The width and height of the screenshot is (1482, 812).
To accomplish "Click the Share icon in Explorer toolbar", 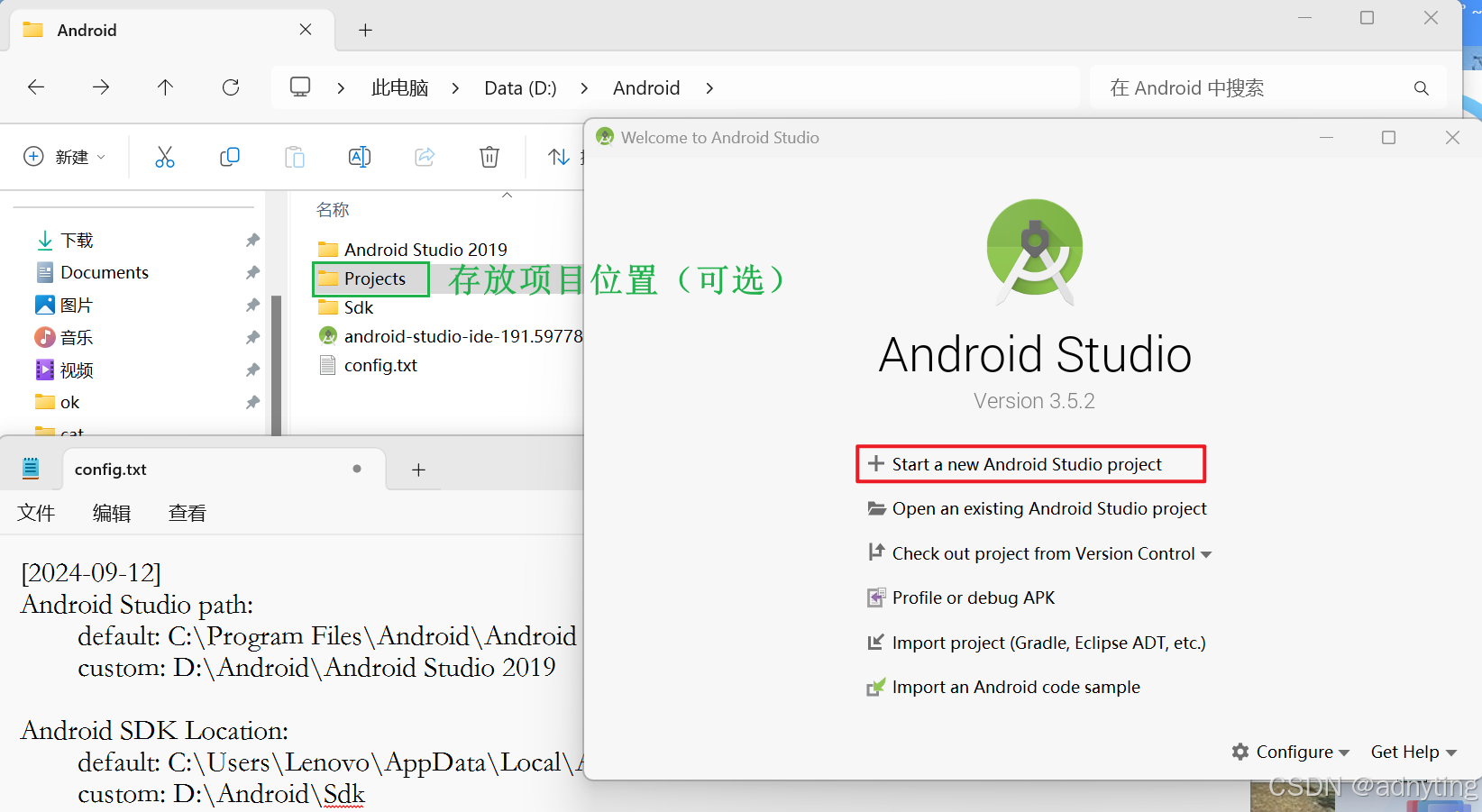I will point(425,157).
